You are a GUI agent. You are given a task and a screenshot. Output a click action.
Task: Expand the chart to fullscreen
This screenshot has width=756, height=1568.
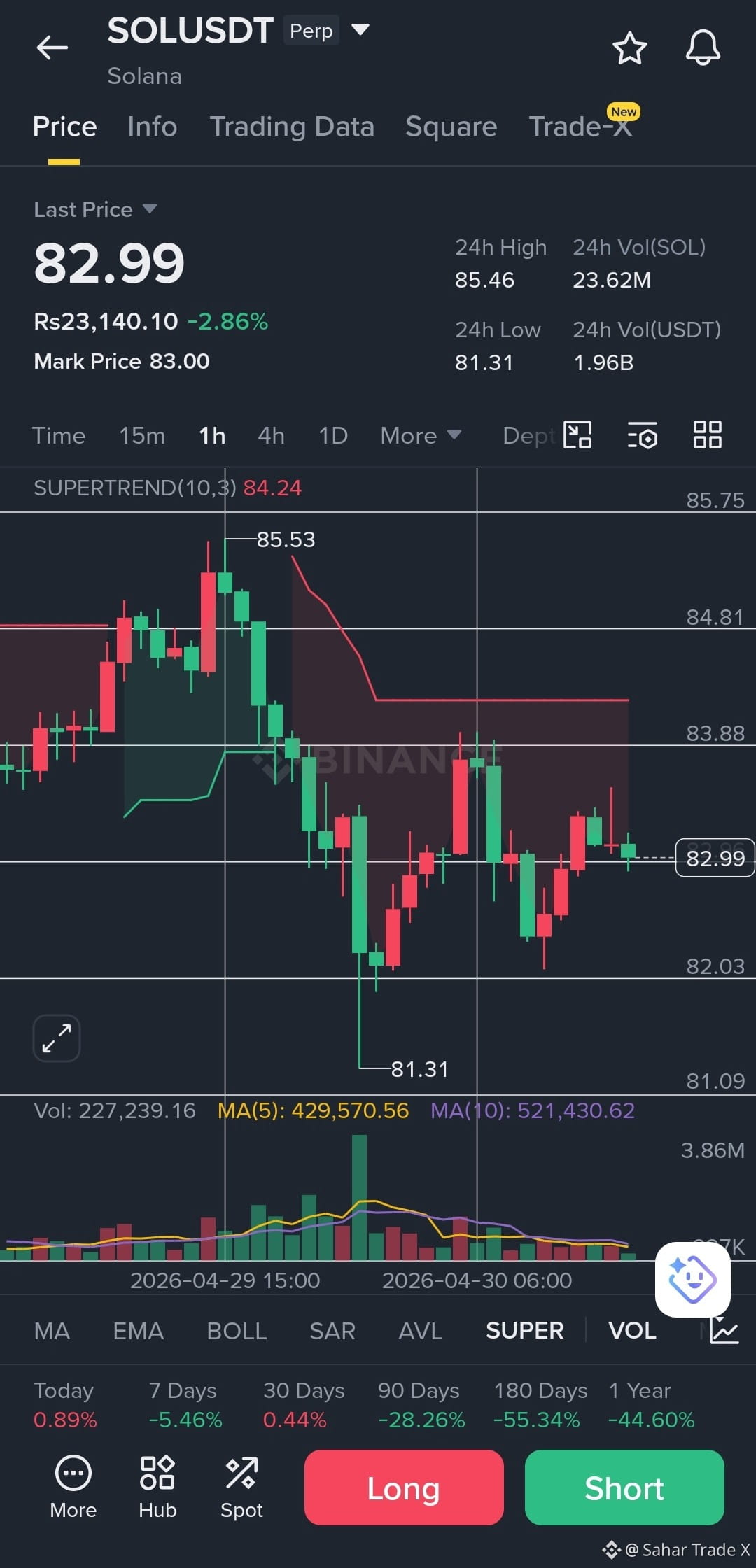[57, 1038]
